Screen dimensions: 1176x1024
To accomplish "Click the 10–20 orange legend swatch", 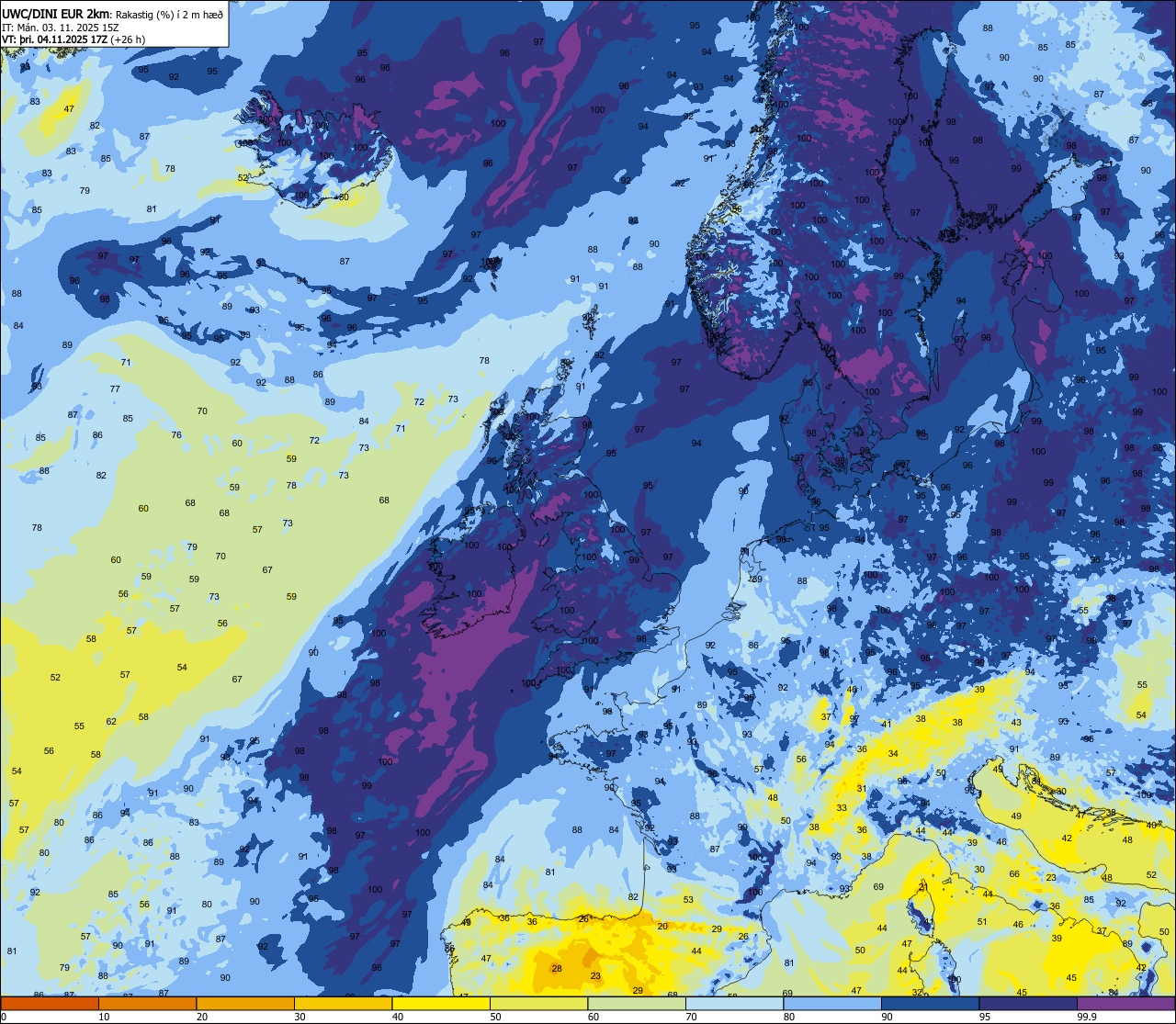I will (147, 1003).
